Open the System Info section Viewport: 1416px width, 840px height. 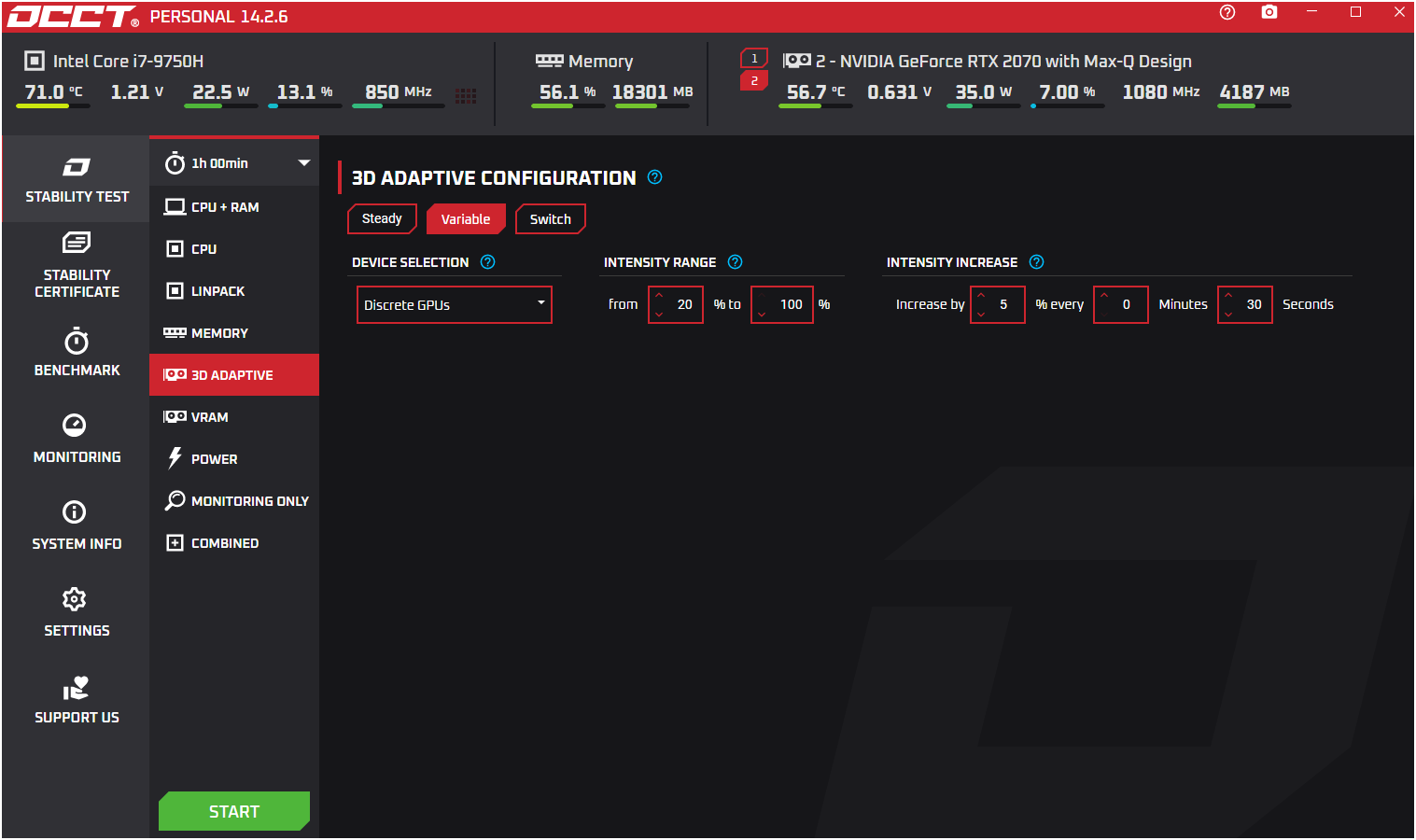(x=77, y=525)
